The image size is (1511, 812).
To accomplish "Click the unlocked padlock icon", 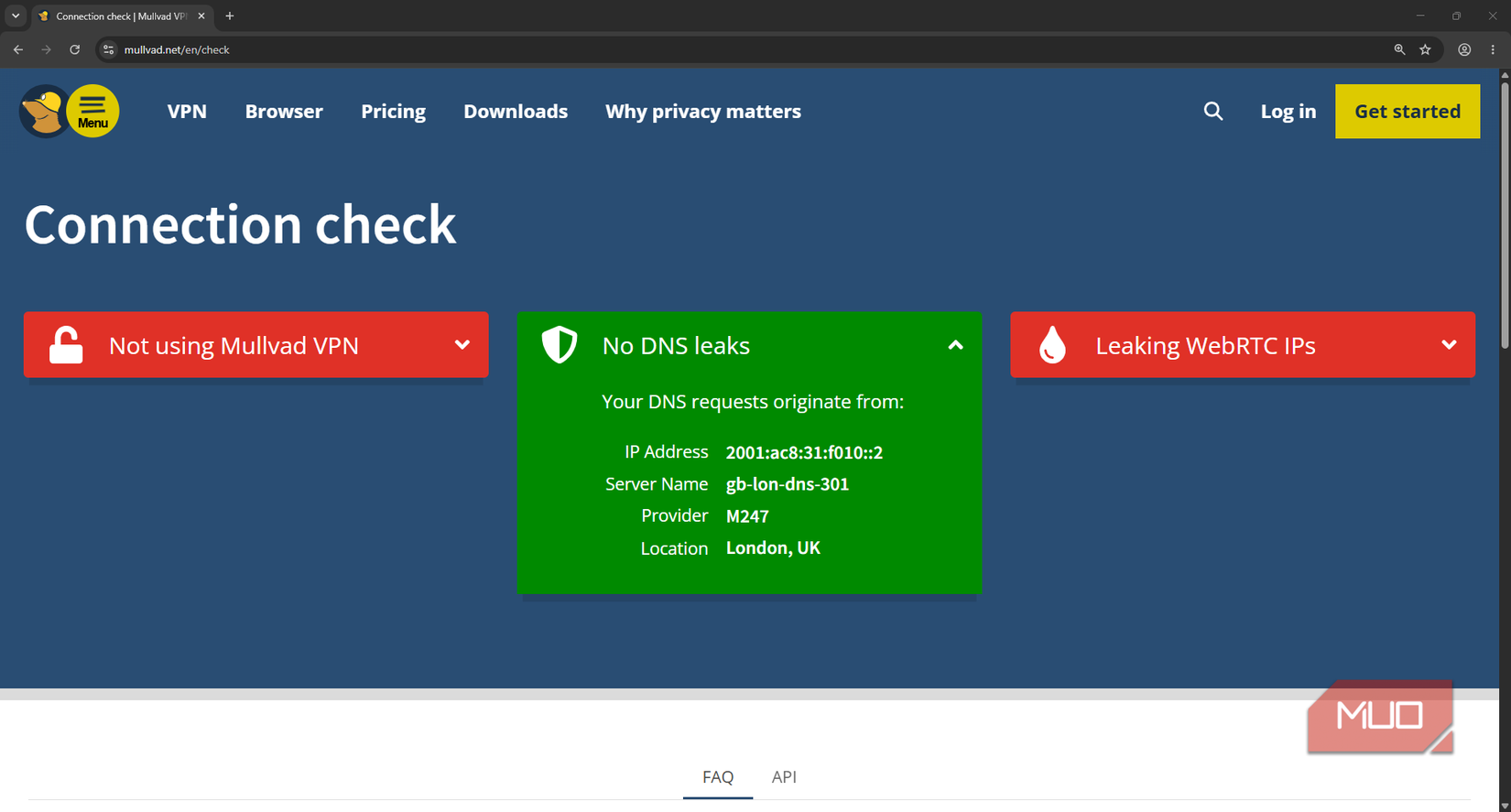I will click(x=66, y=345).
